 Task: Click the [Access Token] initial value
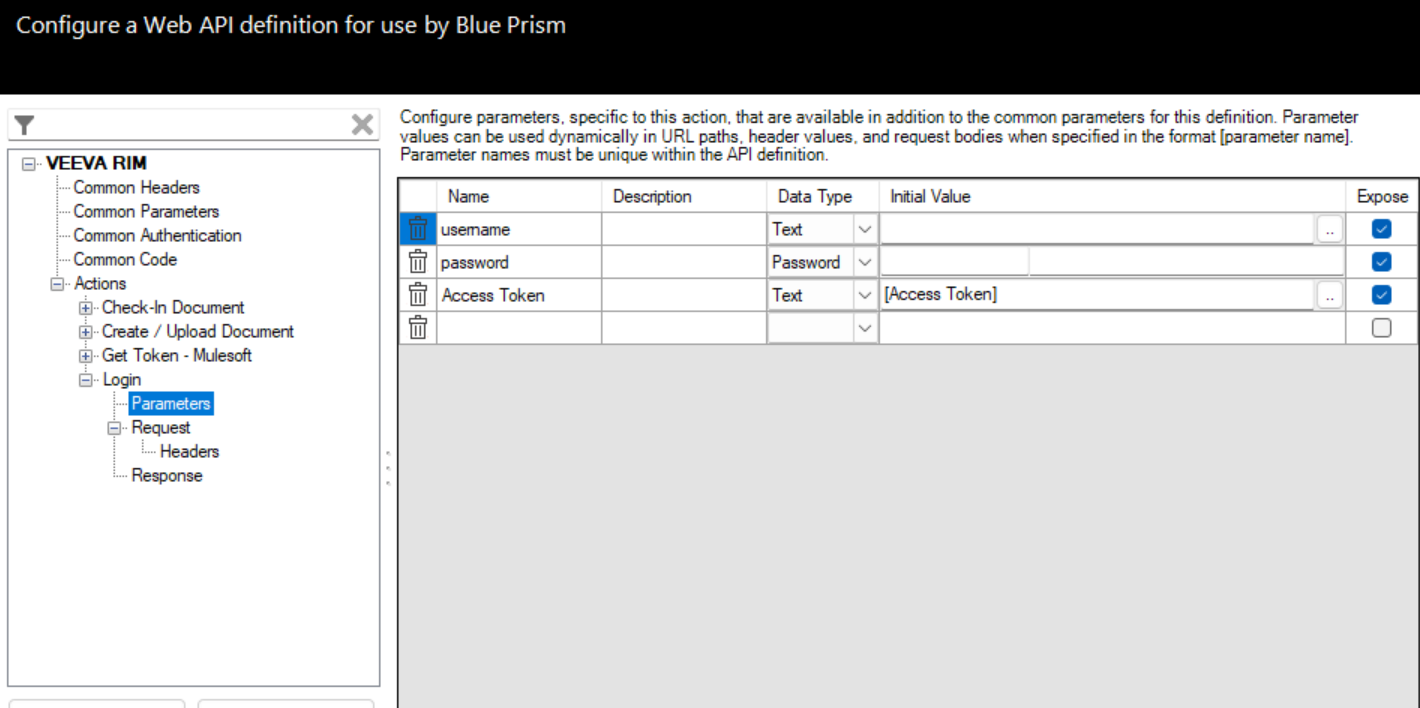[1097, 295]
